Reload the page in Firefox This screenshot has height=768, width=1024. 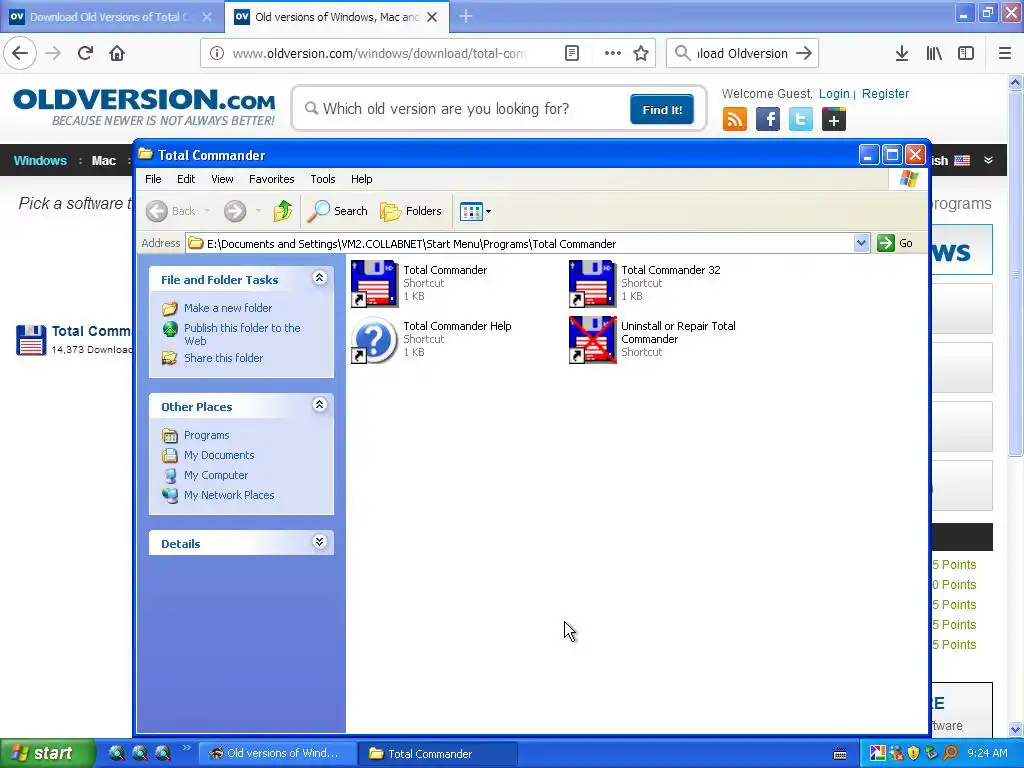click(x=85, y=54)
